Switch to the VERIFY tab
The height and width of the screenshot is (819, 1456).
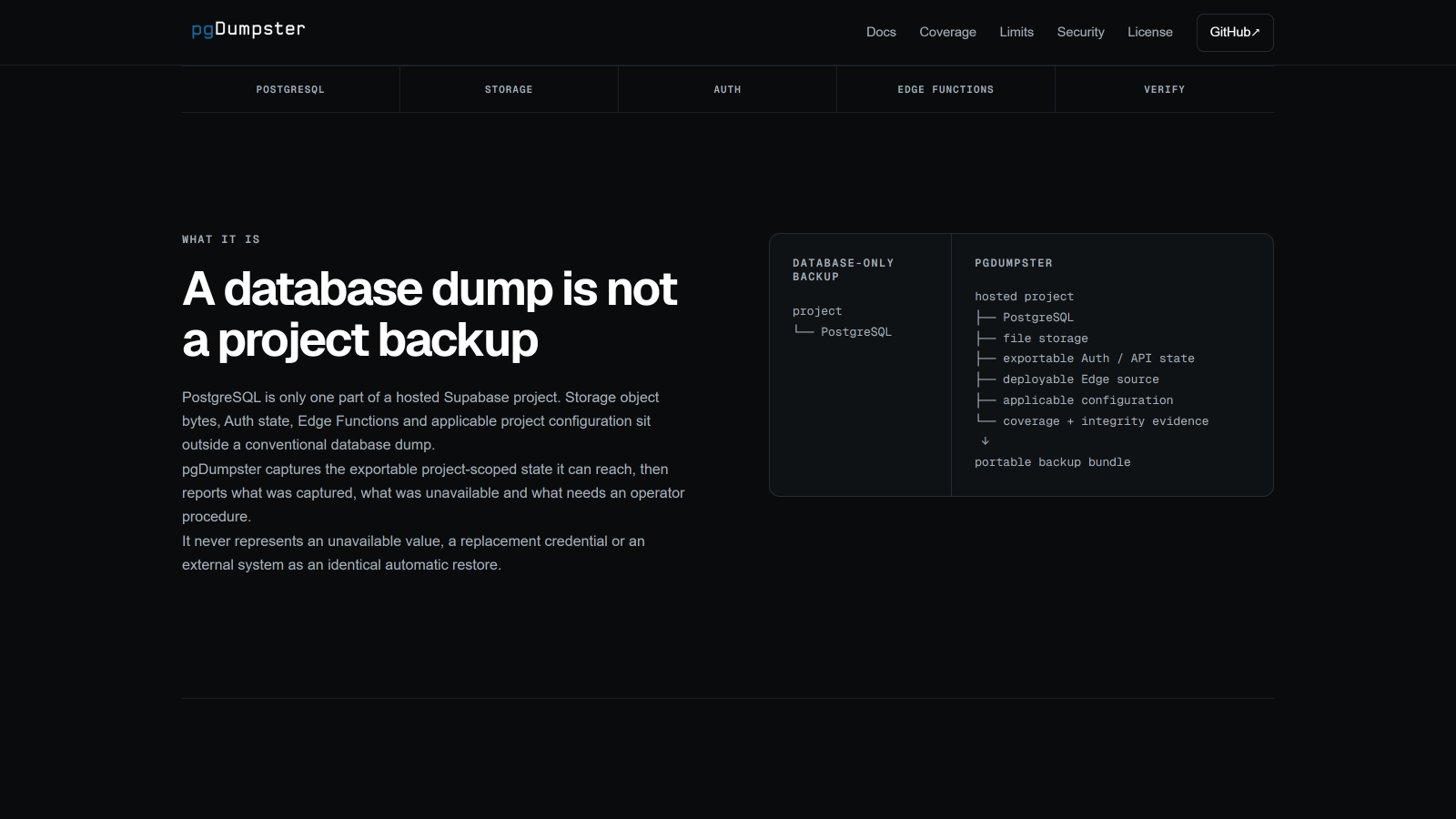click(1165, 89)
